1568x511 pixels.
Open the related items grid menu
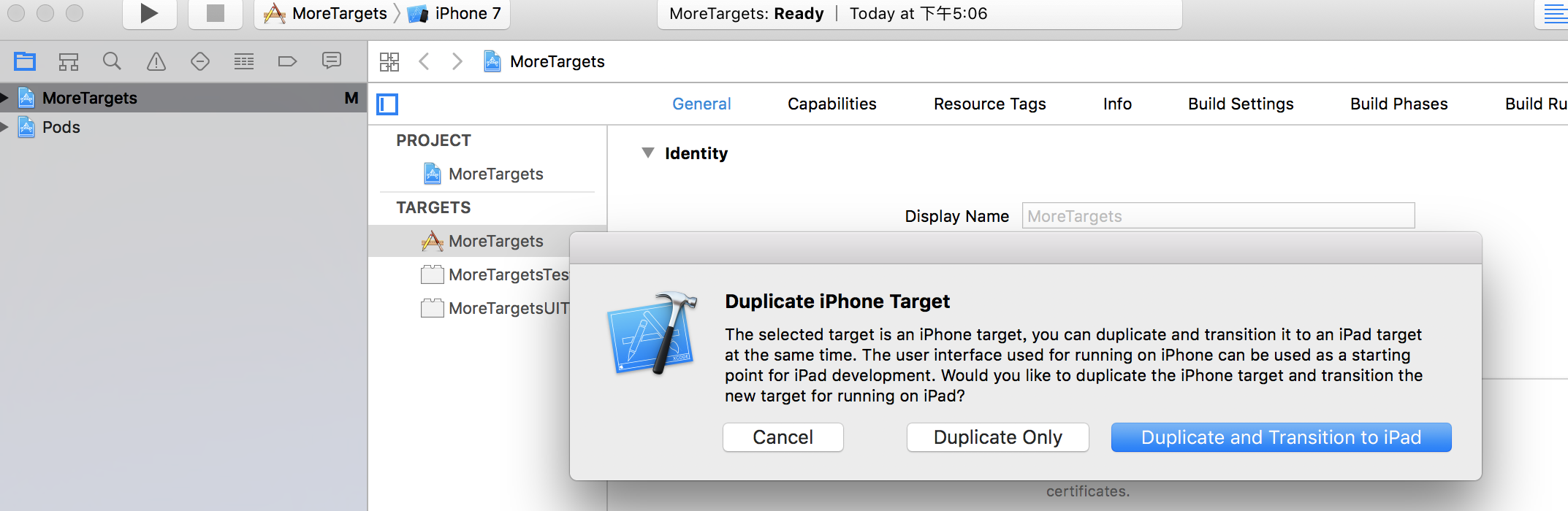[x=389, y=61]
